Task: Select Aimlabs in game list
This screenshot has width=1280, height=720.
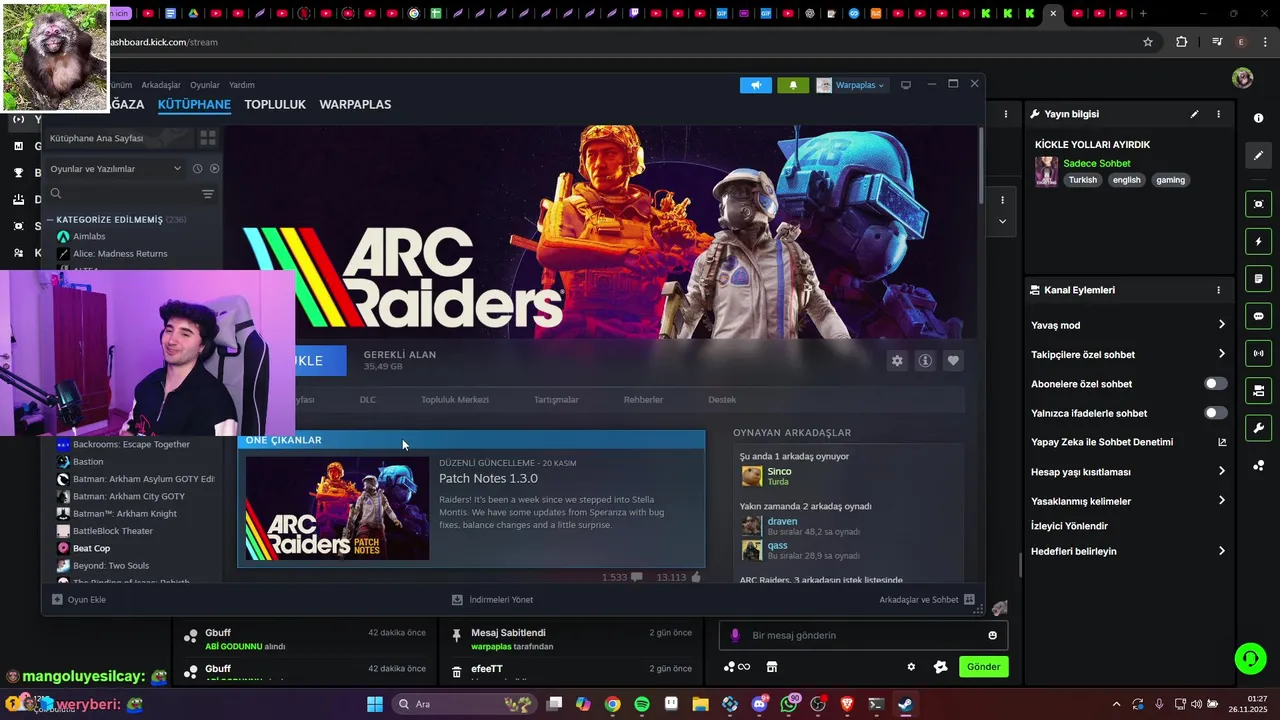Action: [89, 237]
